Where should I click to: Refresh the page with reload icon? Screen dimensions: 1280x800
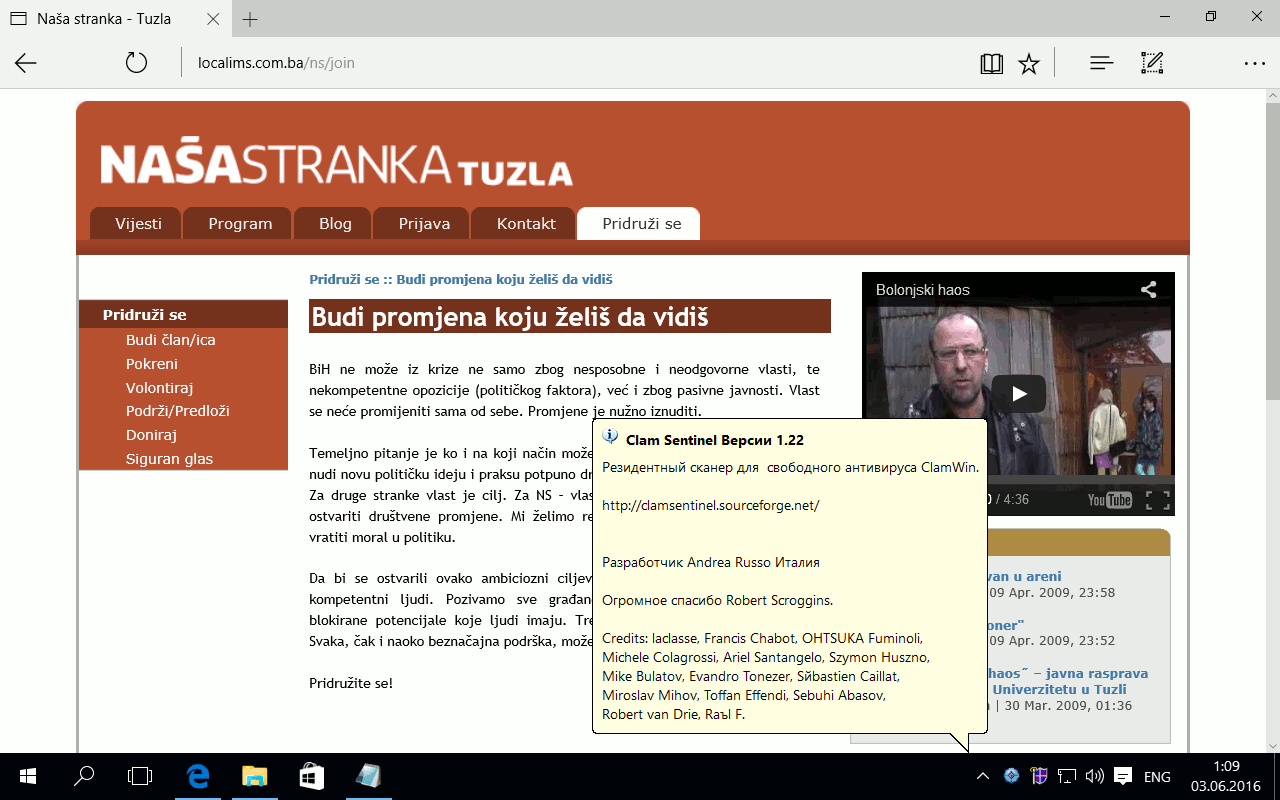pos(136,63)
